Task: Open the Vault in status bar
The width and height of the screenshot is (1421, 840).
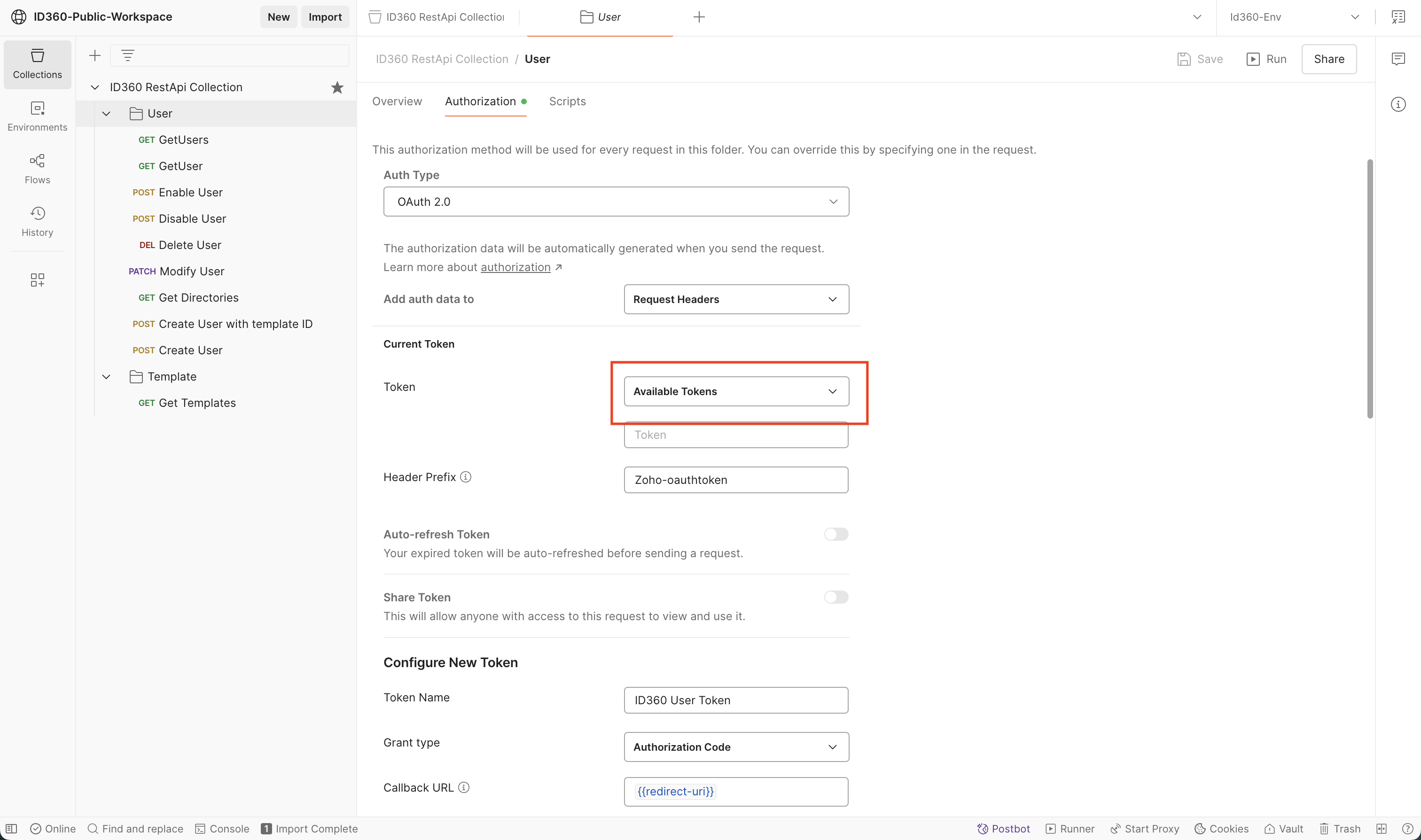Action: pos(1284,829)
